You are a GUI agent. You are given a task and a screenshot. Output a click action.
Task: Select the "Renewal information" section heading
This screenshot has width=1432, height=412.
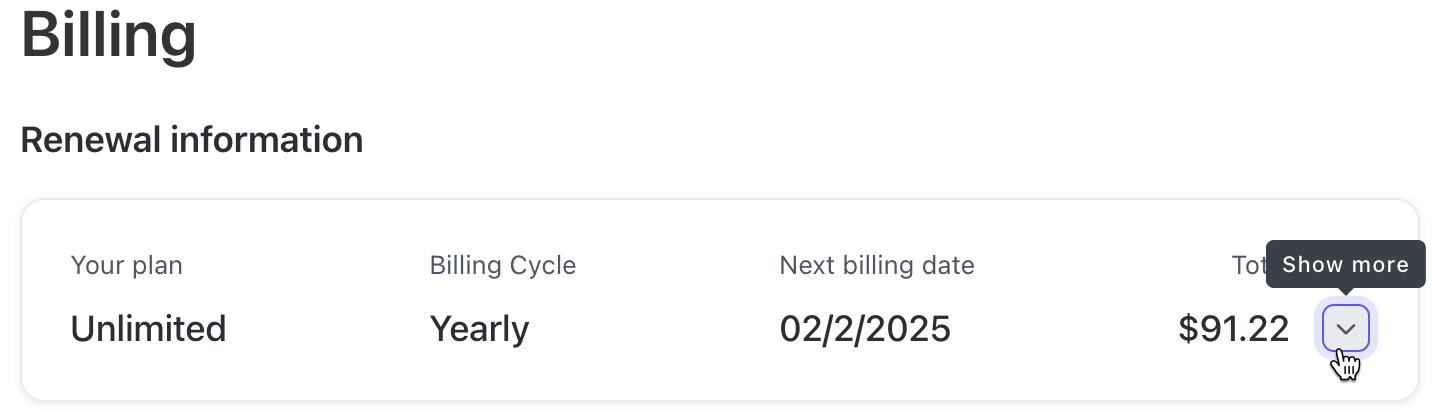click(x=191, y=140)
